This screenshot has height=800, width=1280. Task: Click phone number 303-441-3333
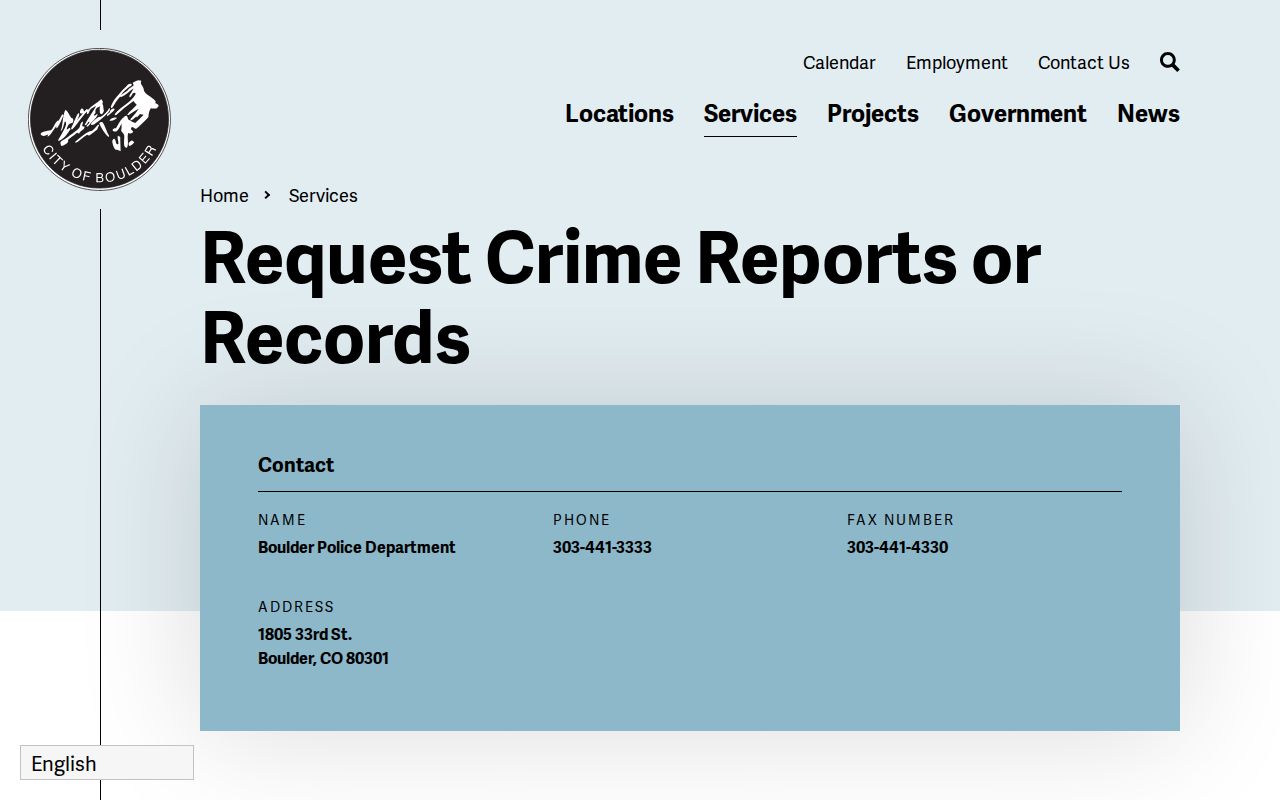(x=602, y=547)
